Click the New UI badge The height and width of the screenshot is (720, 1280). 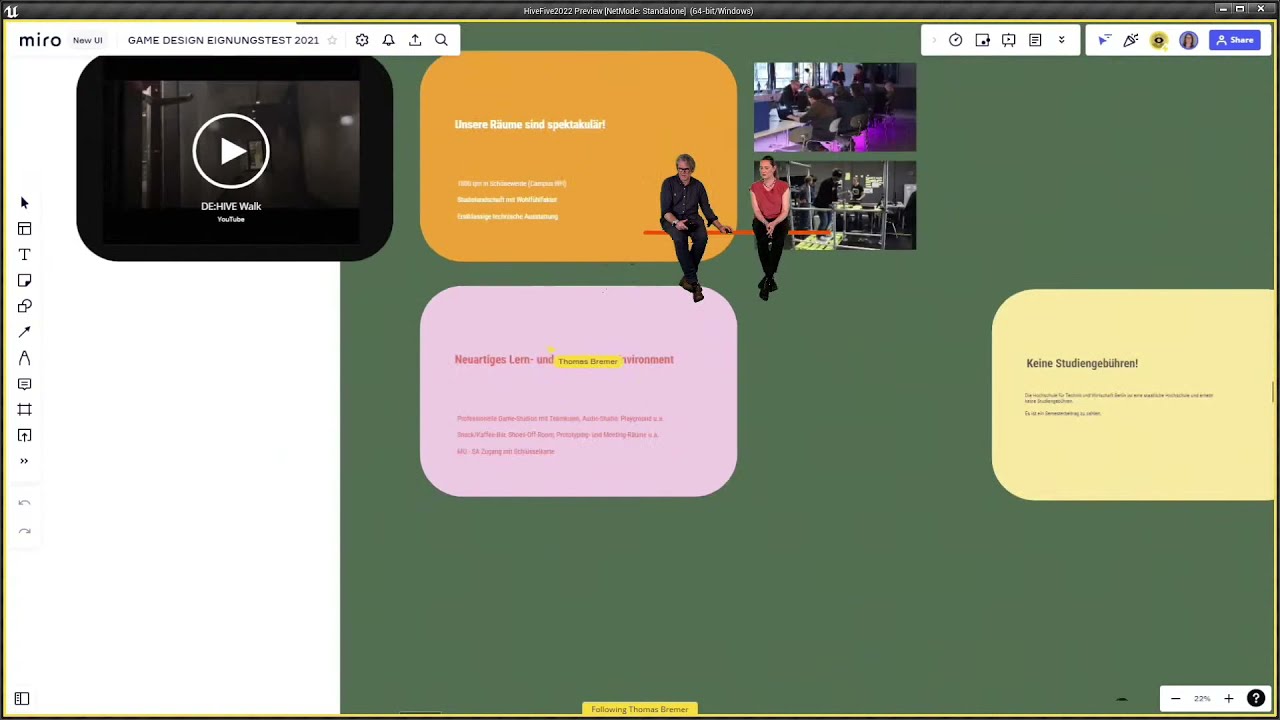point(88,40)
